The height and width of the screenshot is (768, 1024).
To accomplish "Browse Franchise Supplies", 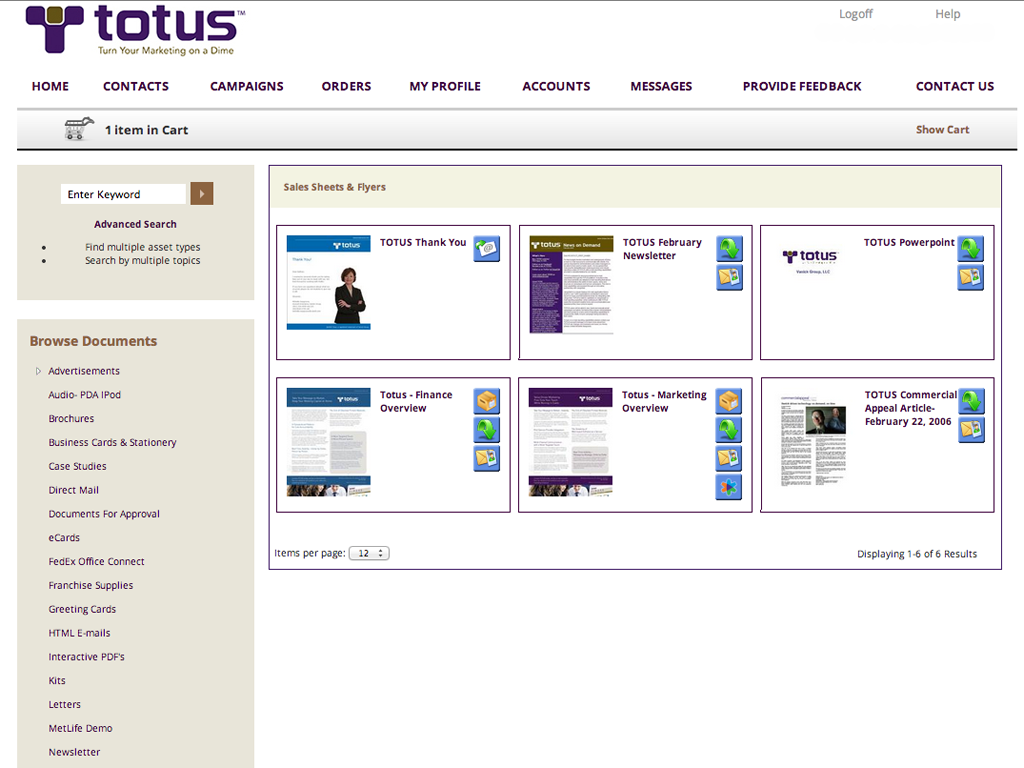I will (91, 585).
